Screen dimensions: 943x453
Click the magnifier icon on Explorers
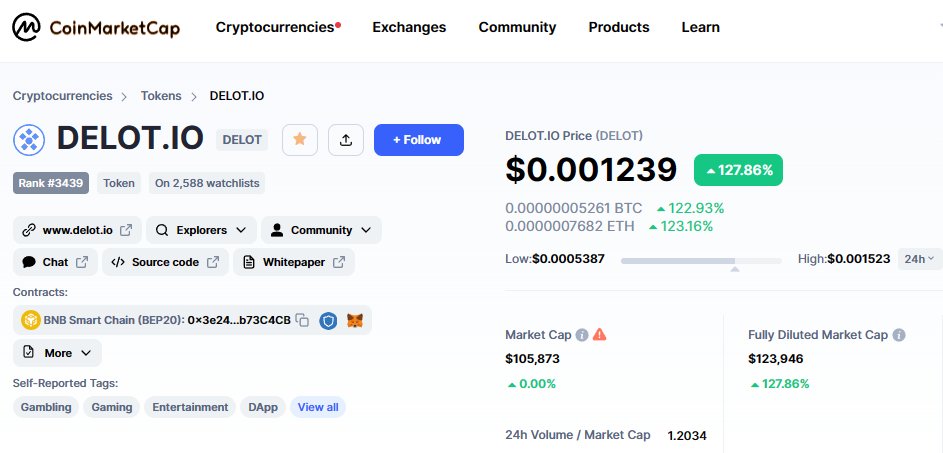point(162,230)
